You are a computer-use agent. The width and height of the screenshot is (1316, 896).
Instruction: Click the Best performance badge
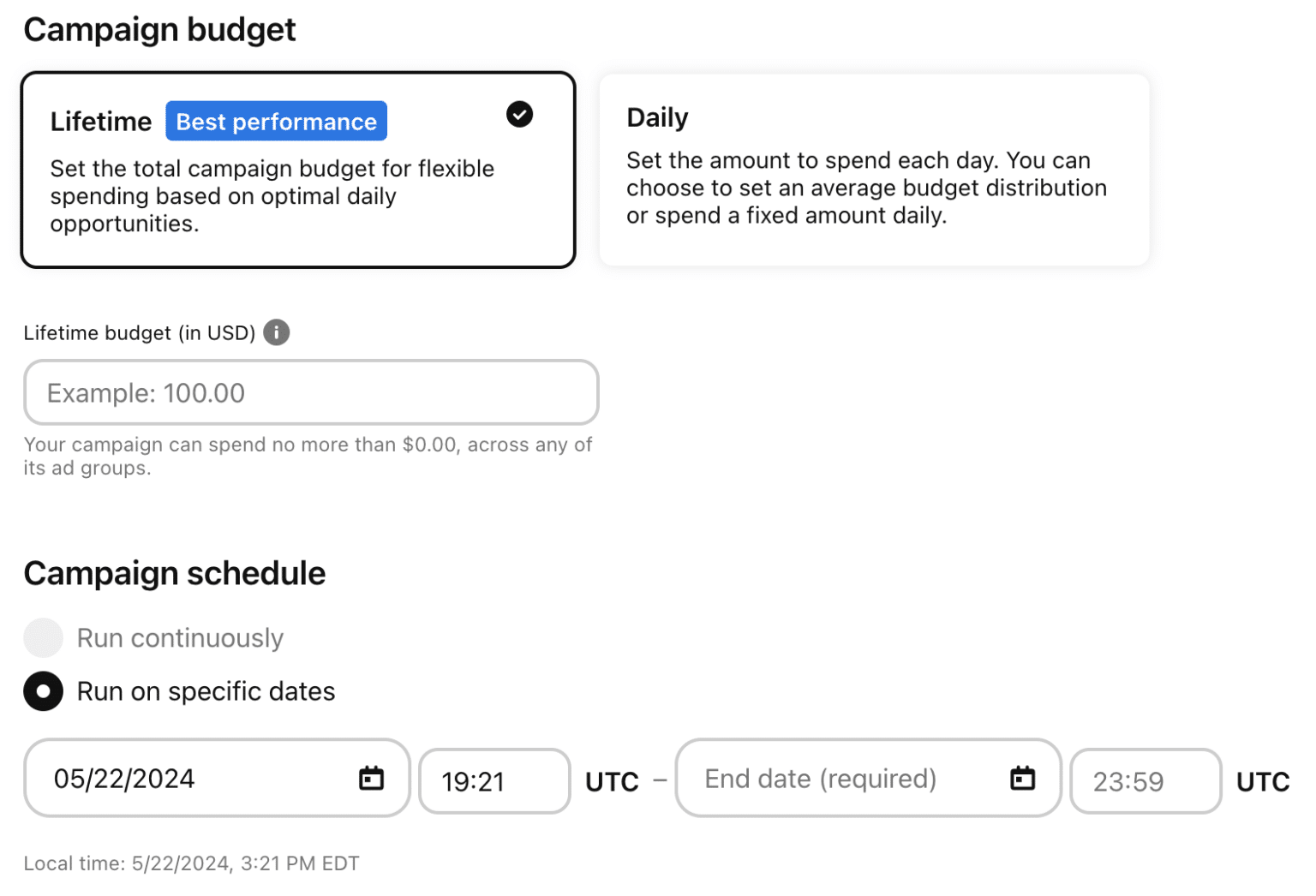pos(276,121)
